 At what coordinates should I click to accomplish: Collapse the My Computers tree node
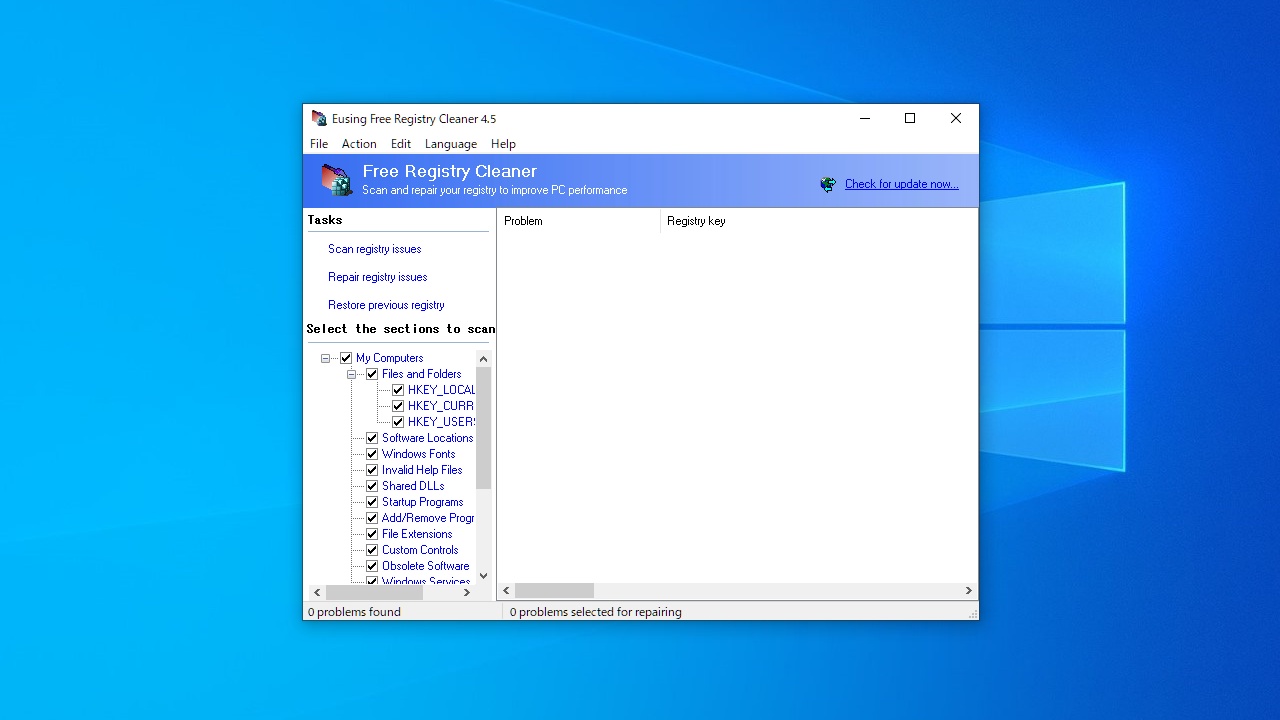pyautogui.click(x=325, y=358)
